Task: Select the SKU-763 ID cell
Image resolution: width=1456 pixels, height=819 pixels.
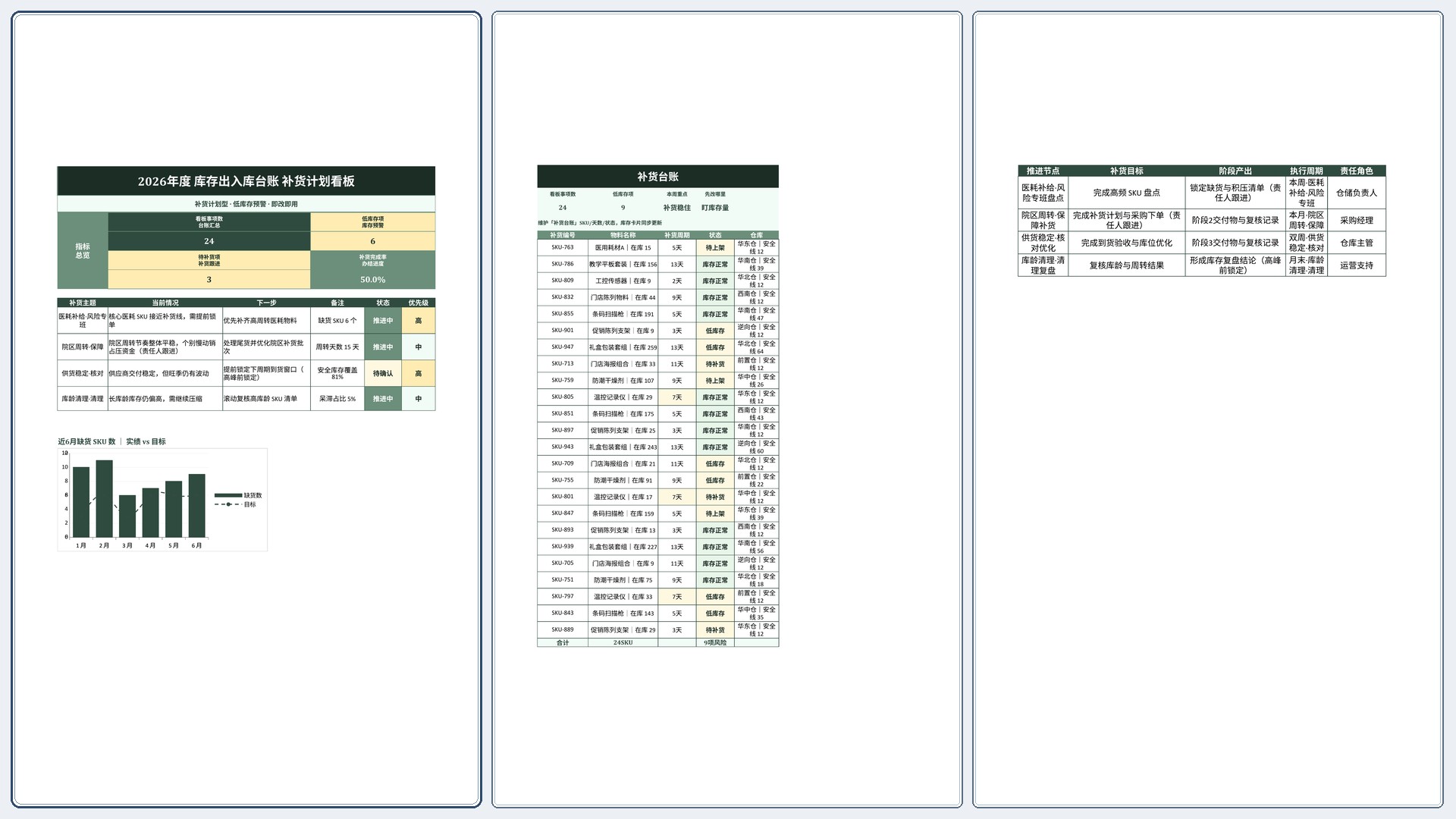Action: point(563,248)
